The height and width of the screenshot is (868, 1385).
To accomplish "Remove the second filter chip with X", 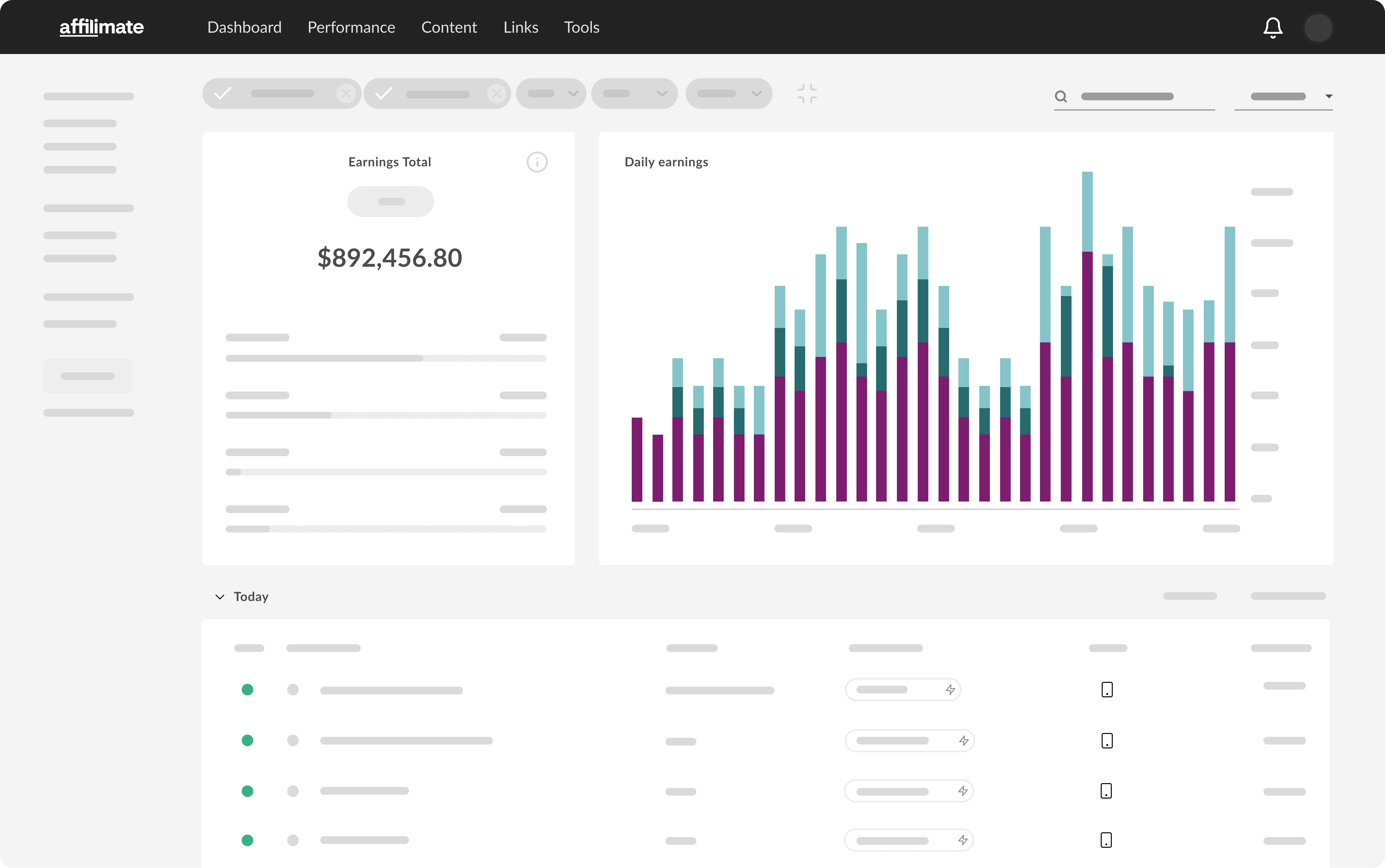I will tap(496, 94).
